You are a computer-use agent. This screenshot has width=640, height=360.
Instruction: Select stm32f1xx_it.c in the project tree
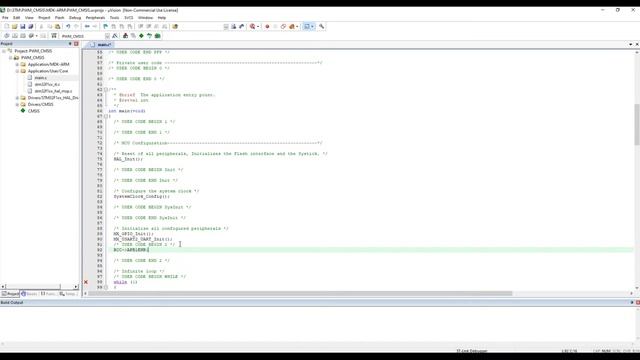coord(47,84)
